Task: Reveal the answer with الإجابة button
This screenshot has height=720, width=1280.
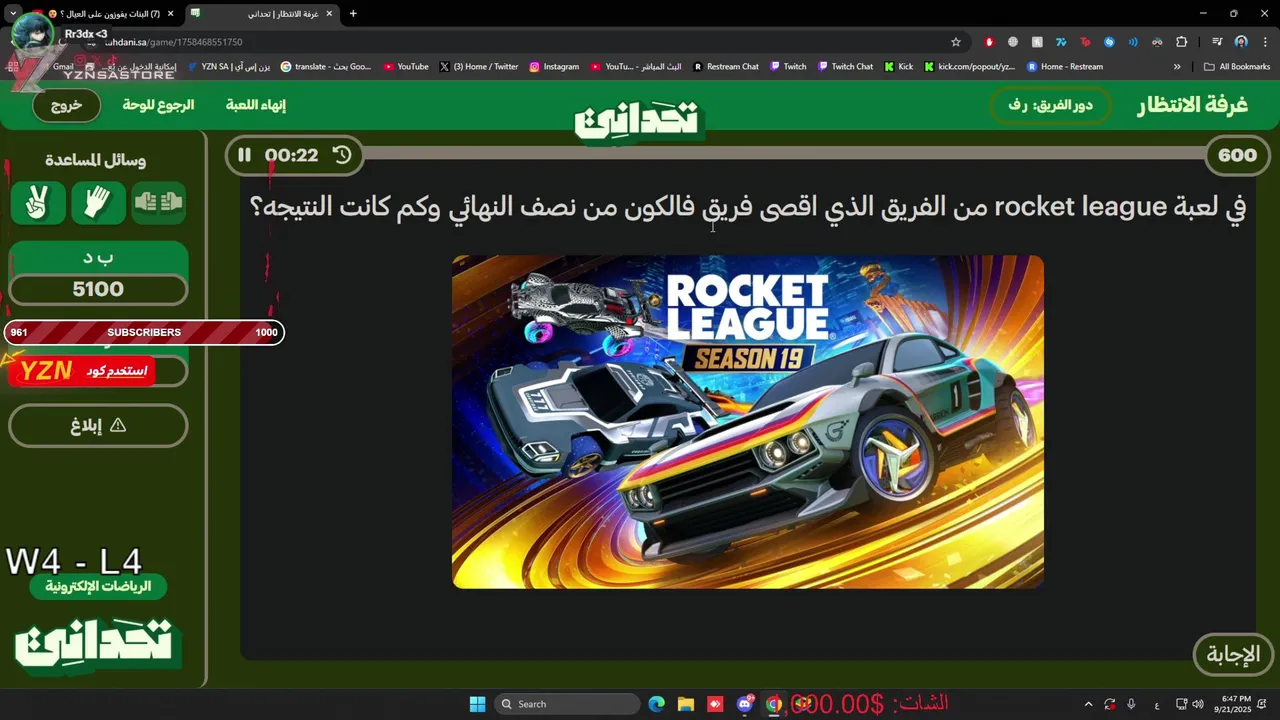Action: pos(1233,655)
